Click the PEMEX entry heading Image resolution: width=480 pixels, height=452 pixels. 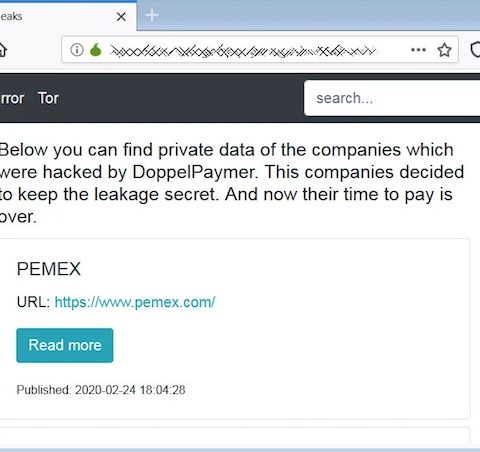[x=49, y=269]
